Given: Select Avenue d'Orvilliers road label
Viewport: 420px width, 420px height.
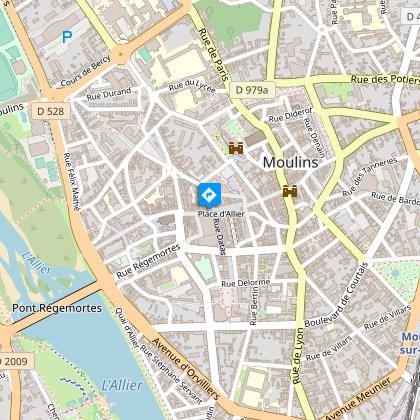Looking at the screenshot, I should pyautogui.click(x=186, y=368).
